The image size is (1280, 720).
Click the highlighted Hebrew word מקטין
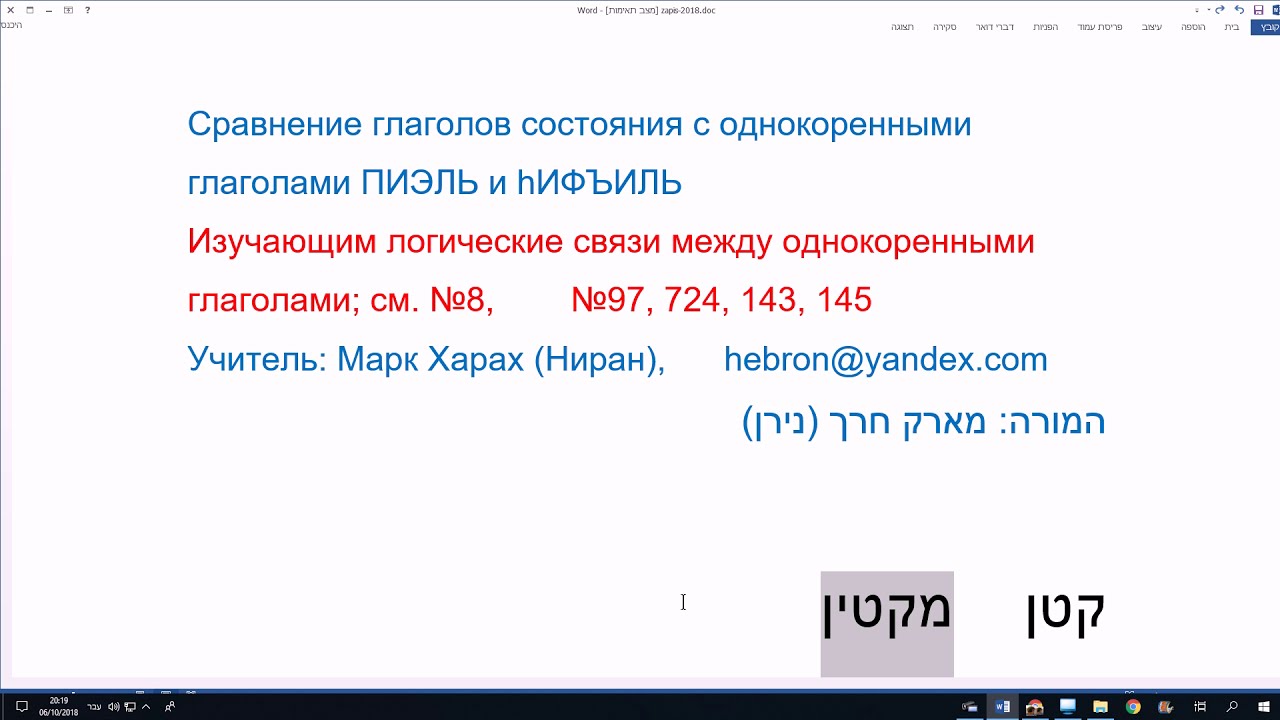coord(887,612)
